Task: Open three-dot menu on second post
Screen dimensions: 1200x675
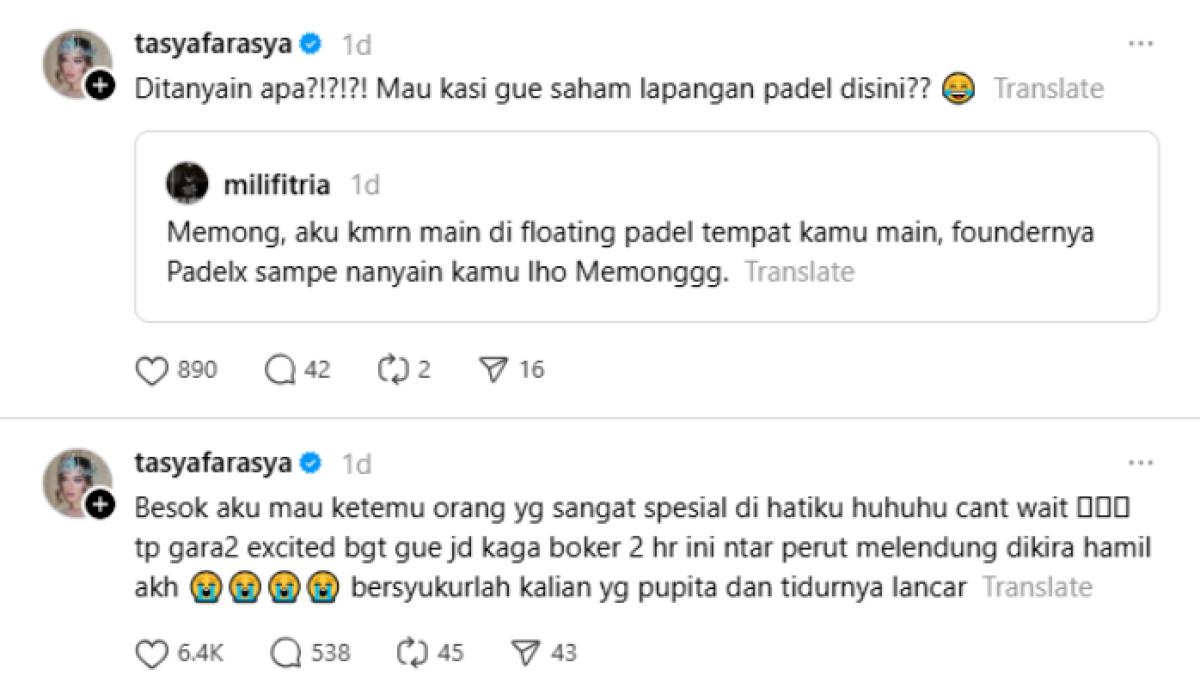Action: tap(1141, 464)
